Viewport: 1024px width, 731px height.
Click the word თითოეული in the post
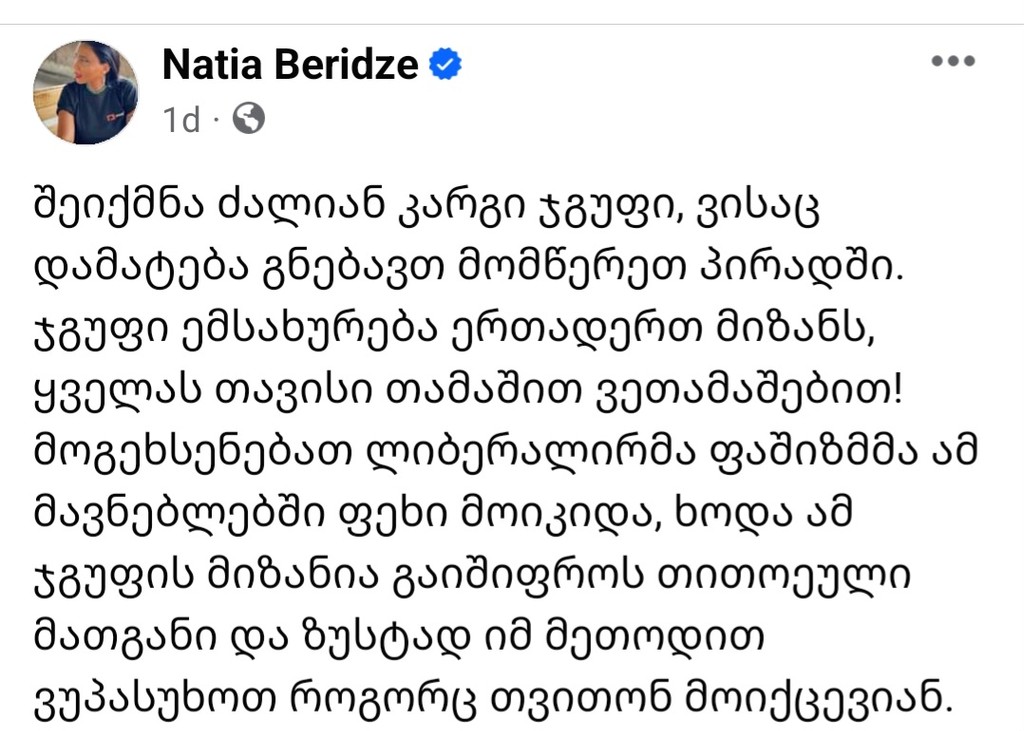click(x=784, y=575)
